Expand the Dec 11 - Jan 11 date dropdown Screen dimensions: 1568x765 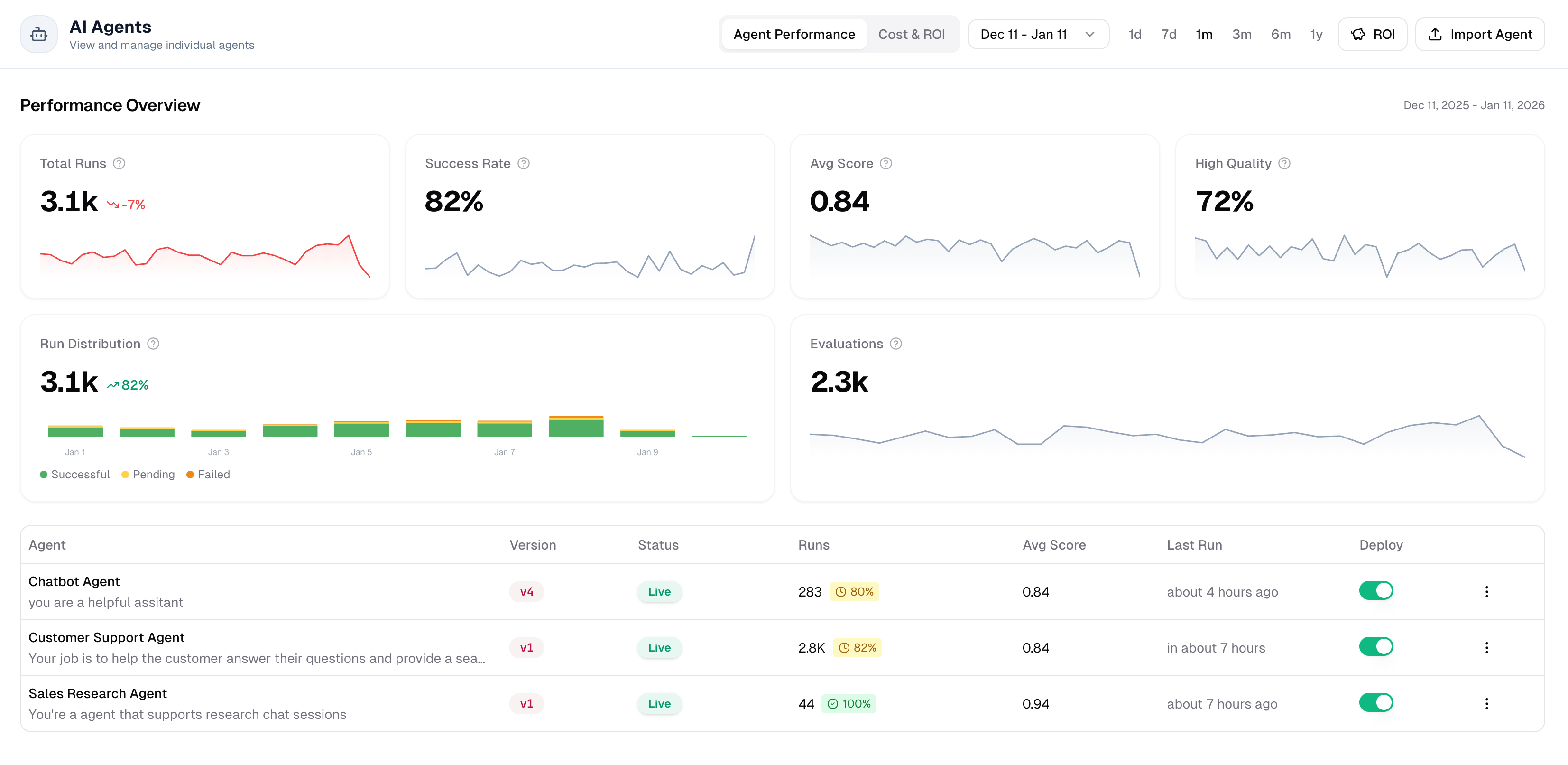1038,34
